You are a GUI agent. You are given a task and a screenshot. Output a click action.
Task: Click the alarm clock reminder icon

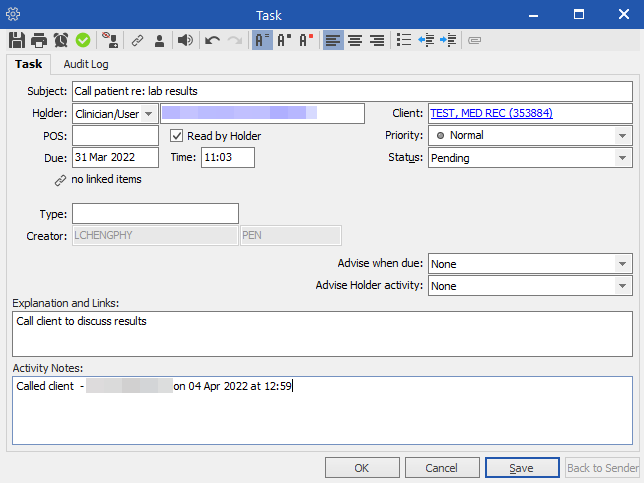click(x=61, y=40)
